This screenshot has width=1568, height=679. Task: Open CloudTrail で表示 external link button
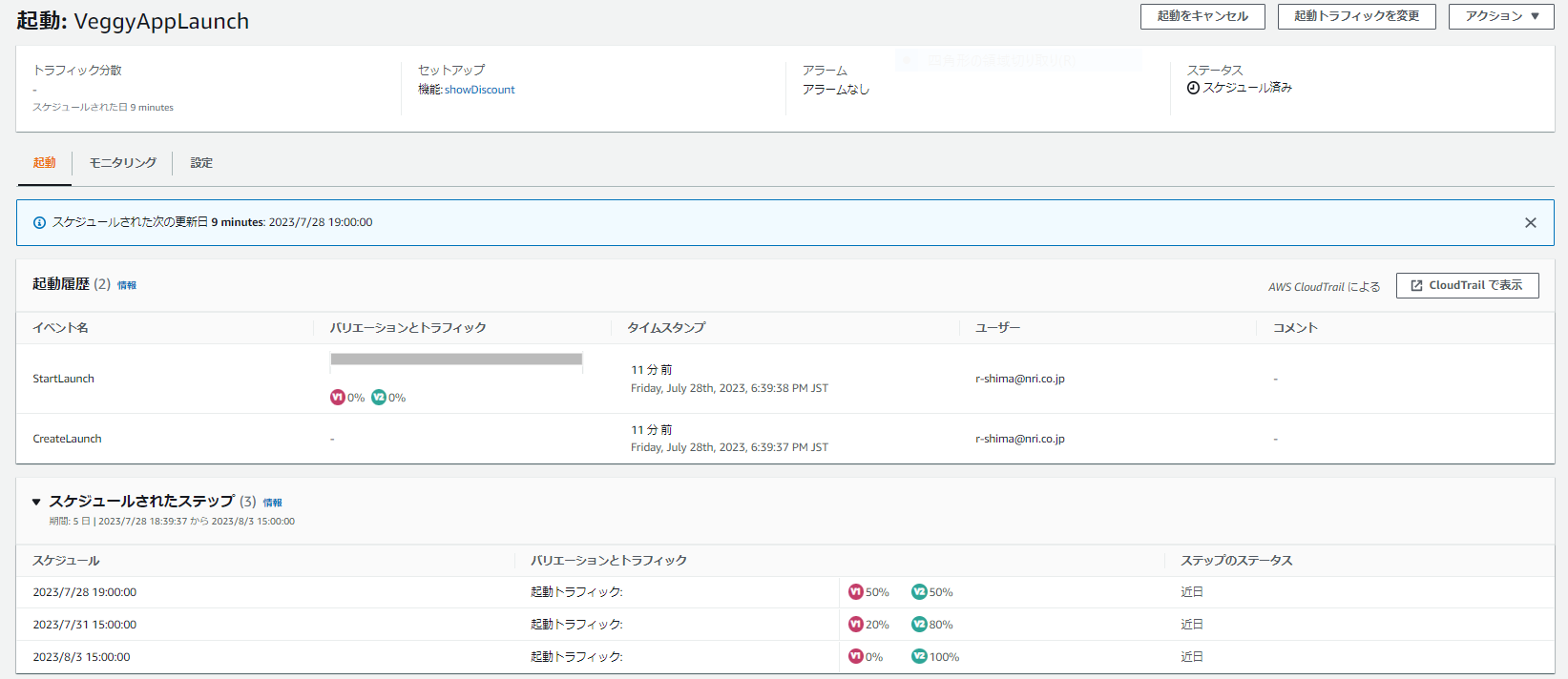pyautogui.click(x=1467, y=285)
